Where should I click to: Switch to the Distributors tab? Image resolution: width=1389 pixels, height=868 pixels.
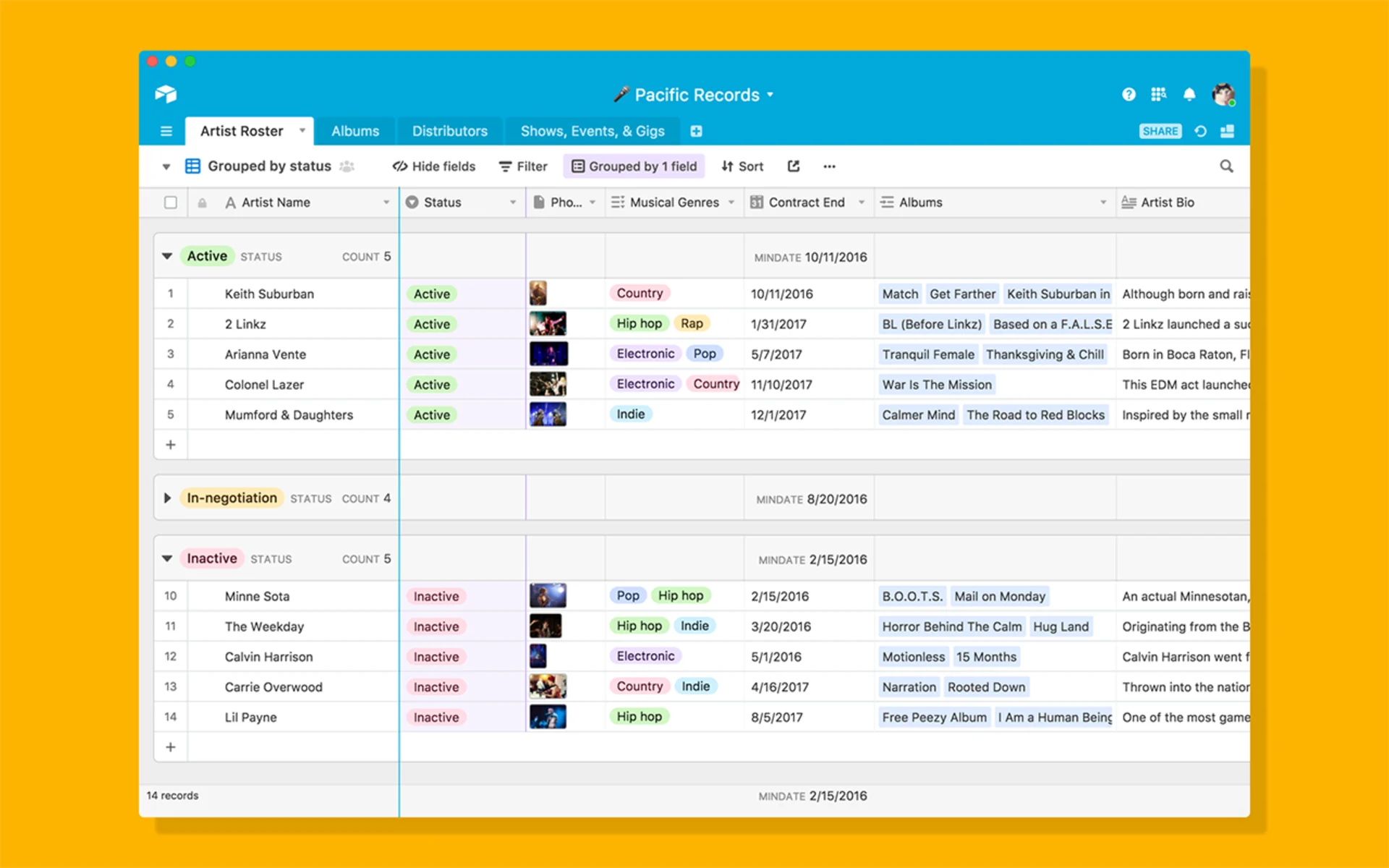[449, 131]
